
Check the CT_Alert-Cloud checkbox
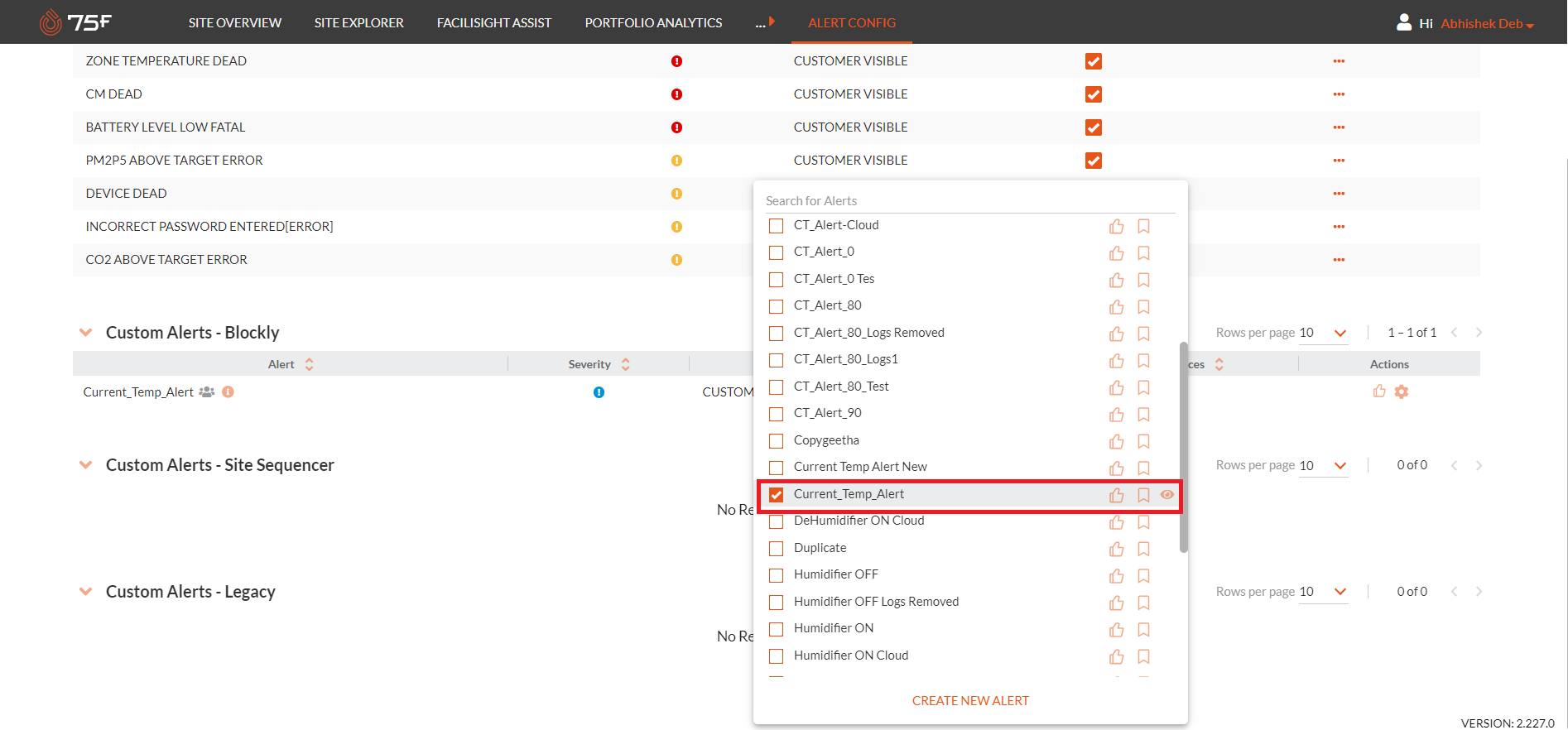point(776,226)
